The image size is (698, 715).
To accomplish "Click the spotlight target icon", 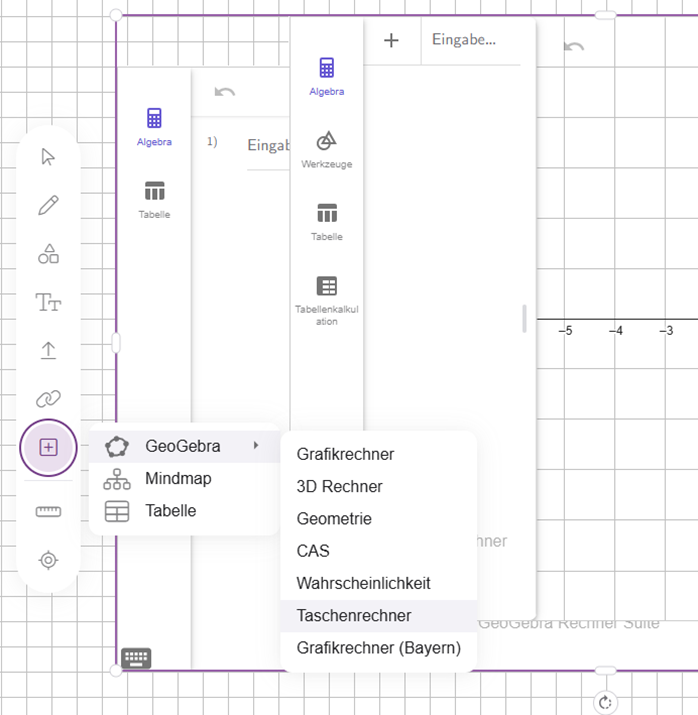I will 48,560.
